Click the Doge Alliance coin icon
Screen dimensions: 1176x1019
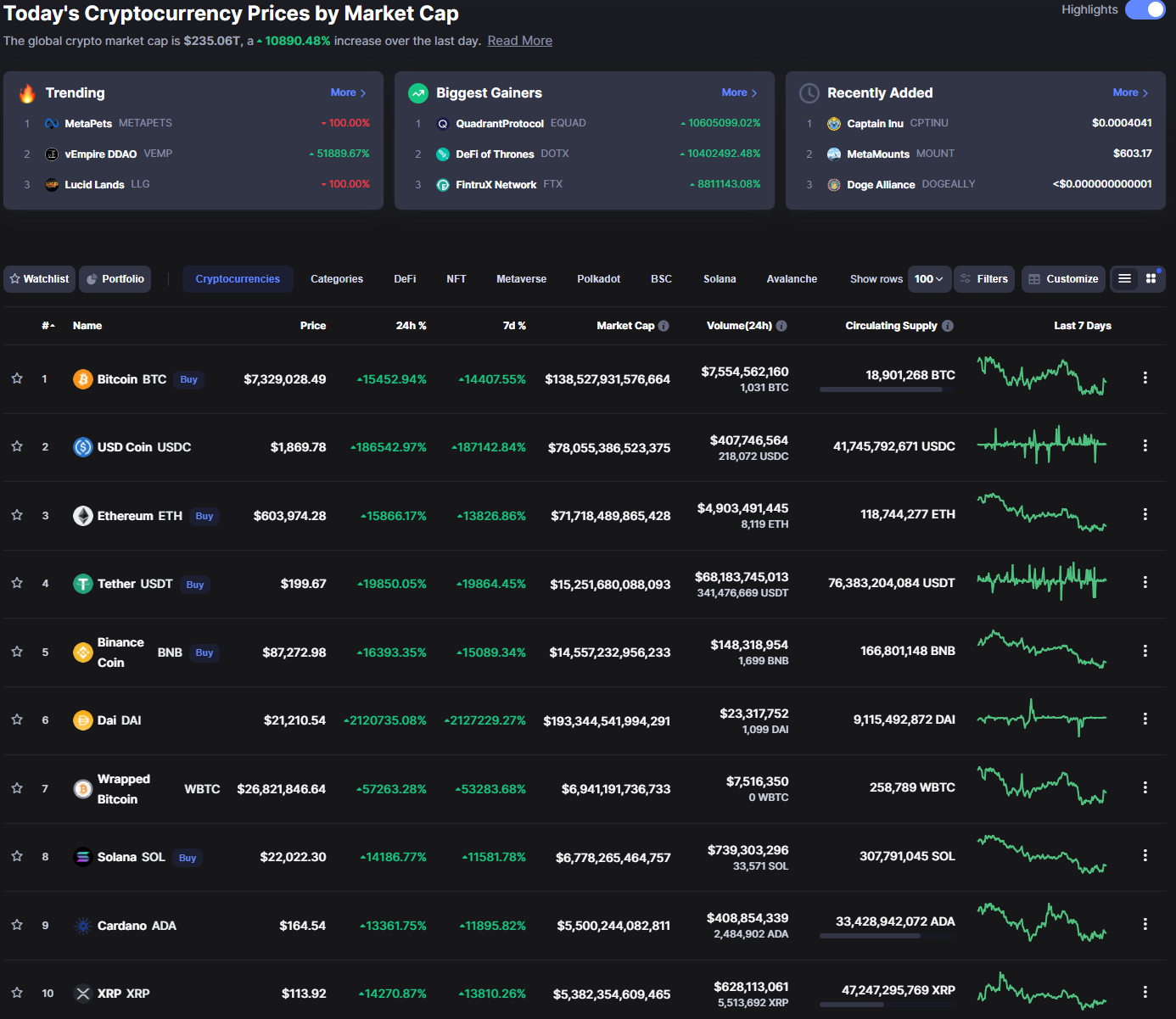point(834,184)
